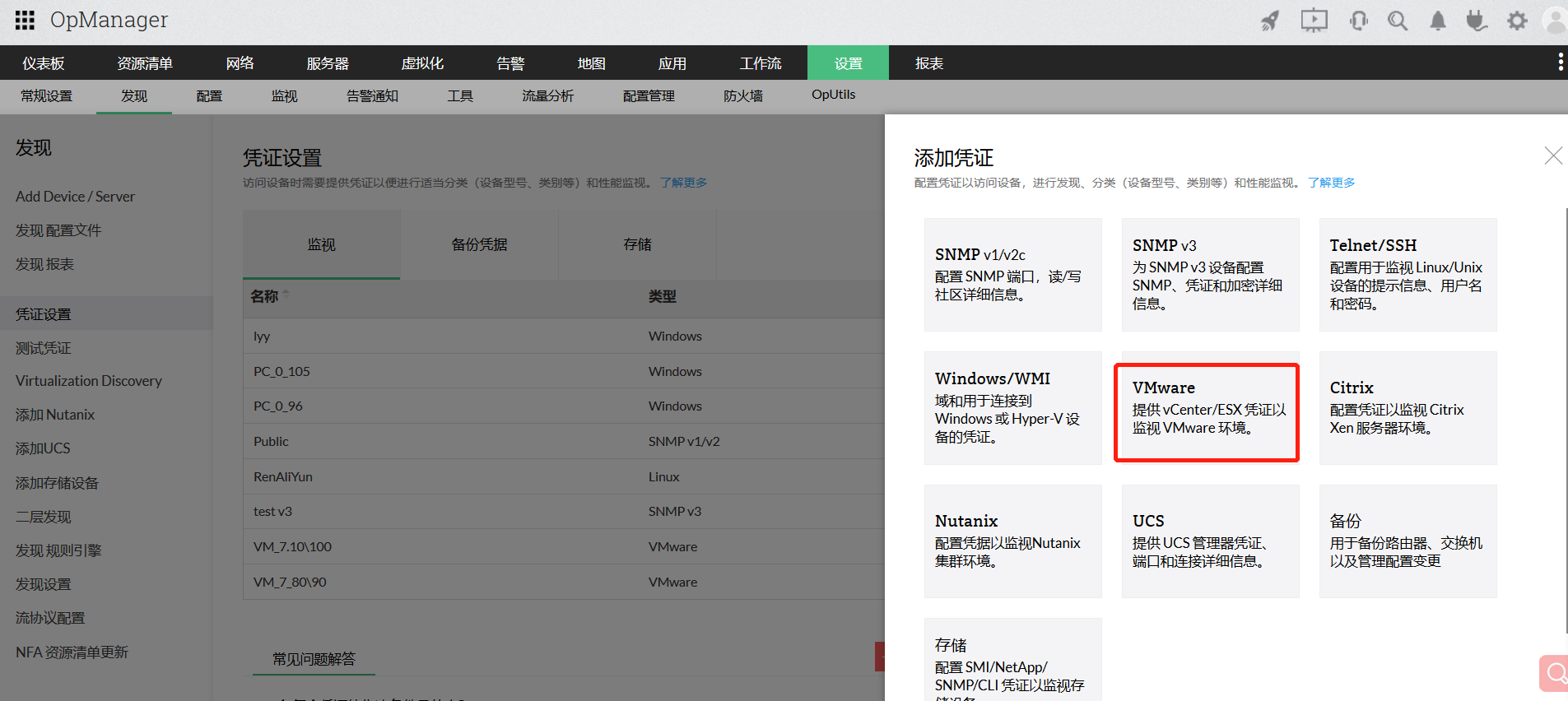Choose the Nutanix credential card
1568x701 pixels.
1013,541
